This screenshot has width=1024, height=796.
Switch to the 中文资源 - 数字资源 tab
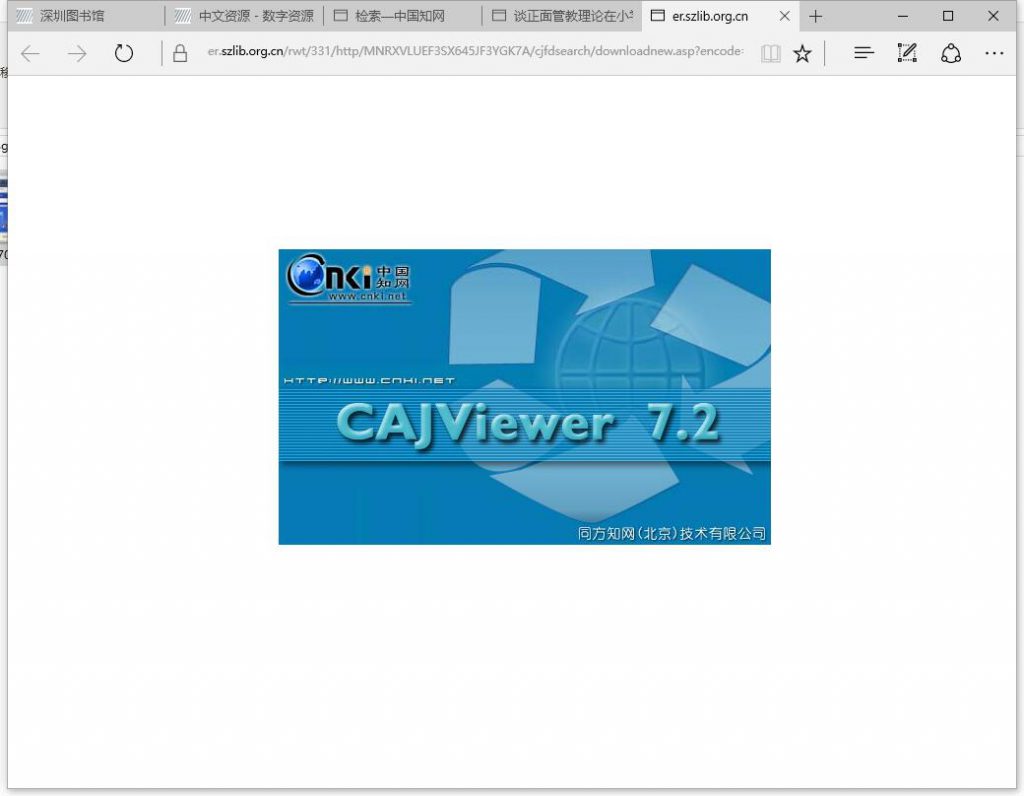(244, 16)
